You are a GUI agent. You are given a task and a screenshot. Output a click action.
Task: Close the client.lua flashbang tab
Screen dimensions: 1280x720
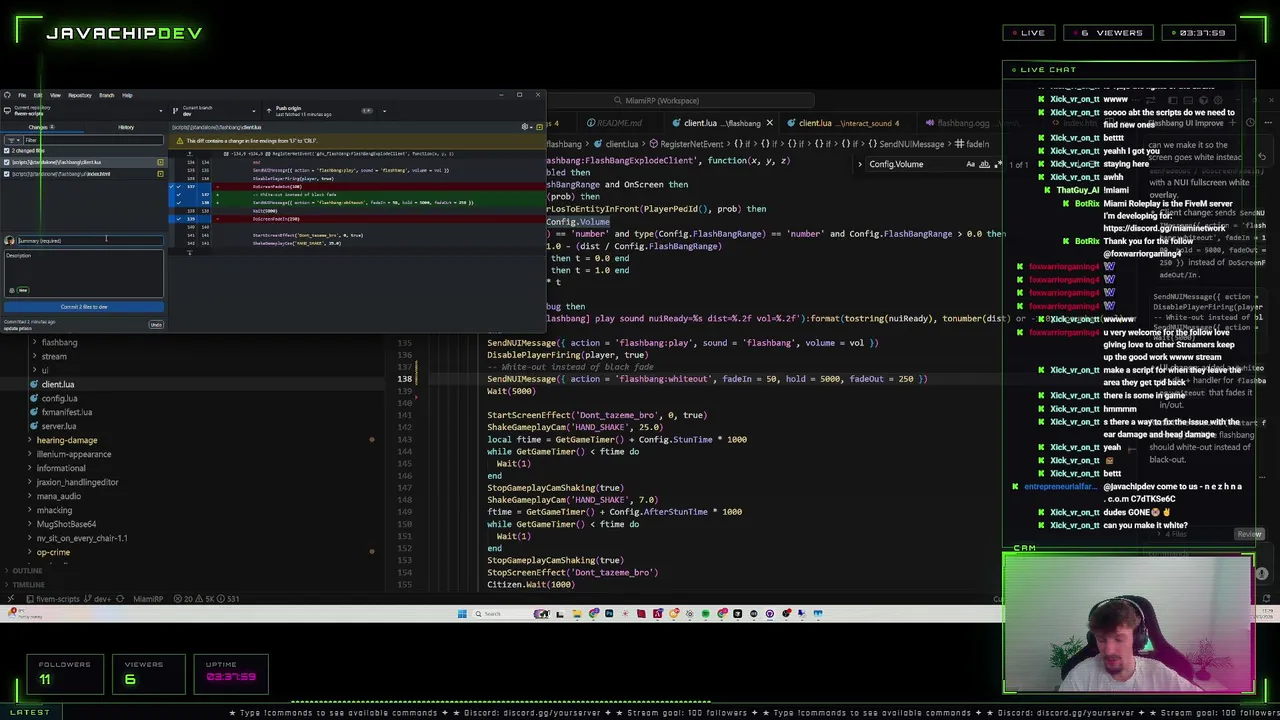click(769, 123)
